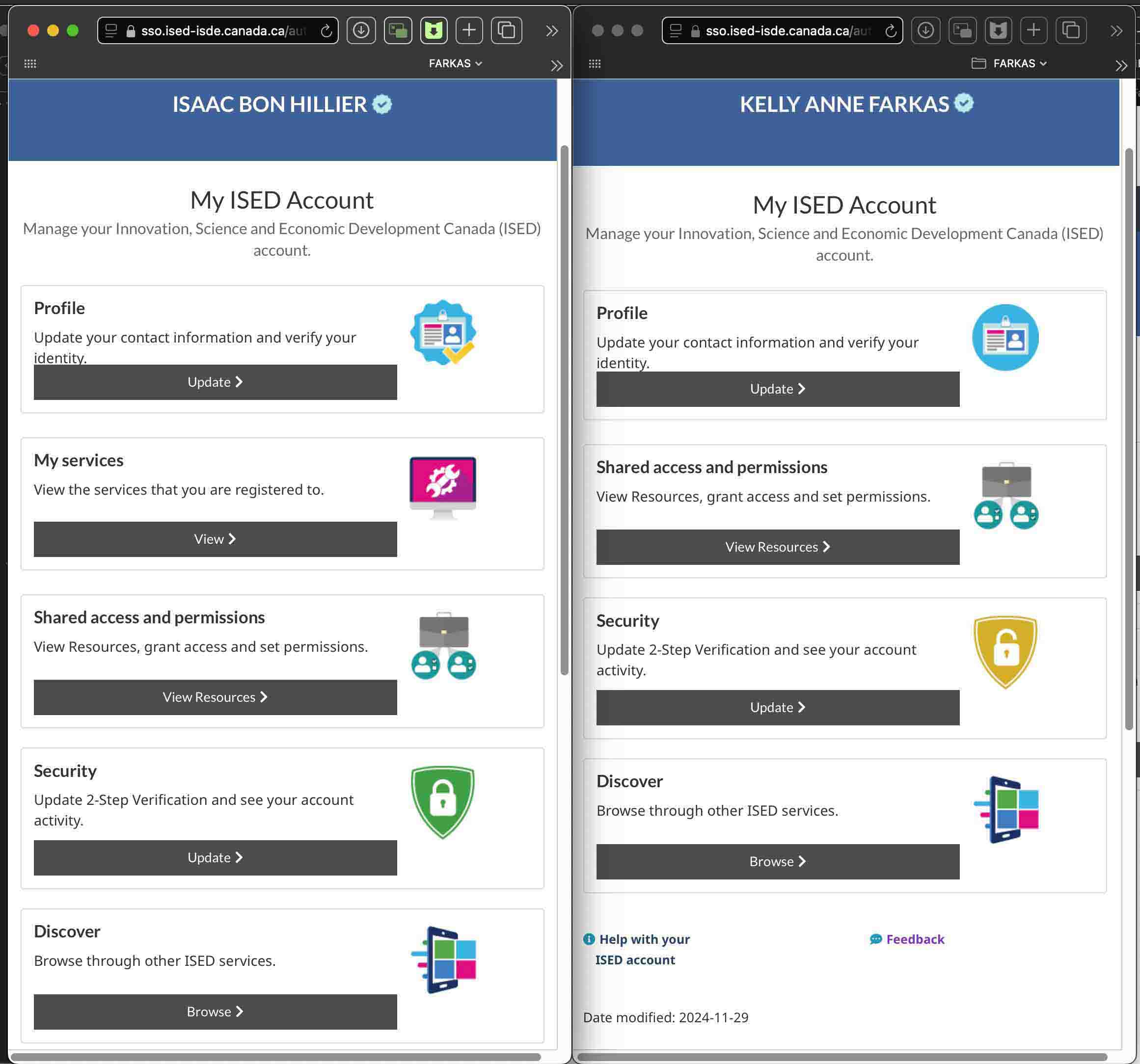Click Security Update button in Hillier window
Image resolution: width=1140 pixels, height=1064 pixels.
coord(215,858)
